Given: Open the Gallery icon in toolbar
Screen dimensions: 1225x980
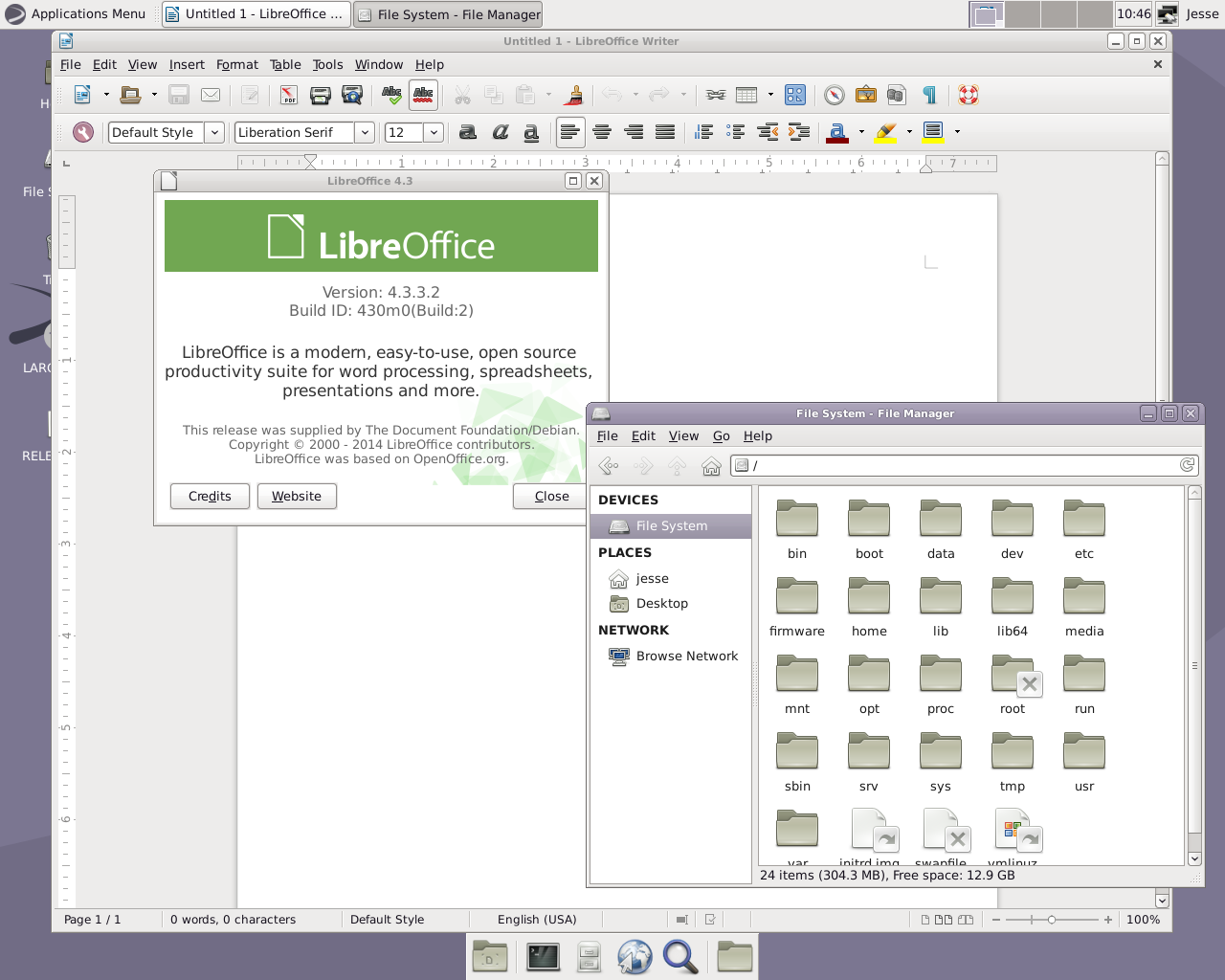Looking at the screenshot, I should 866,95.
